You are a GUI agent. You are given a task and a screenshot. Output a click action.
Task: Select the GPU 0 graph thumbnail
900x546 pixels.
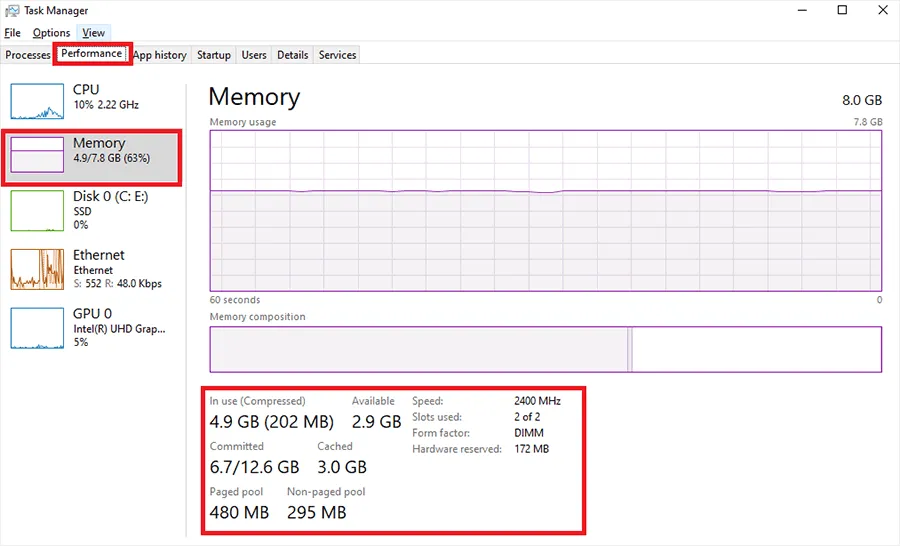point(37,327)
